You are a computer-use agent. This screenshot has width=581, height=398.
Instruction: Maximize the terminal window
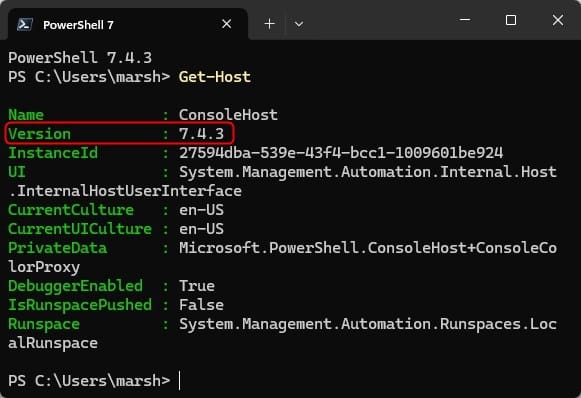click(511, 20)
